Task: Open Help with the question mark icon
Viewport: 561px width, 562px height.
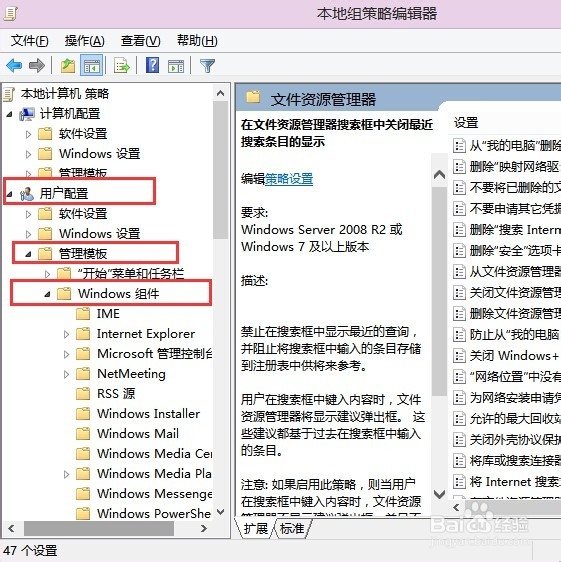Action: click(x=152, y=65)
